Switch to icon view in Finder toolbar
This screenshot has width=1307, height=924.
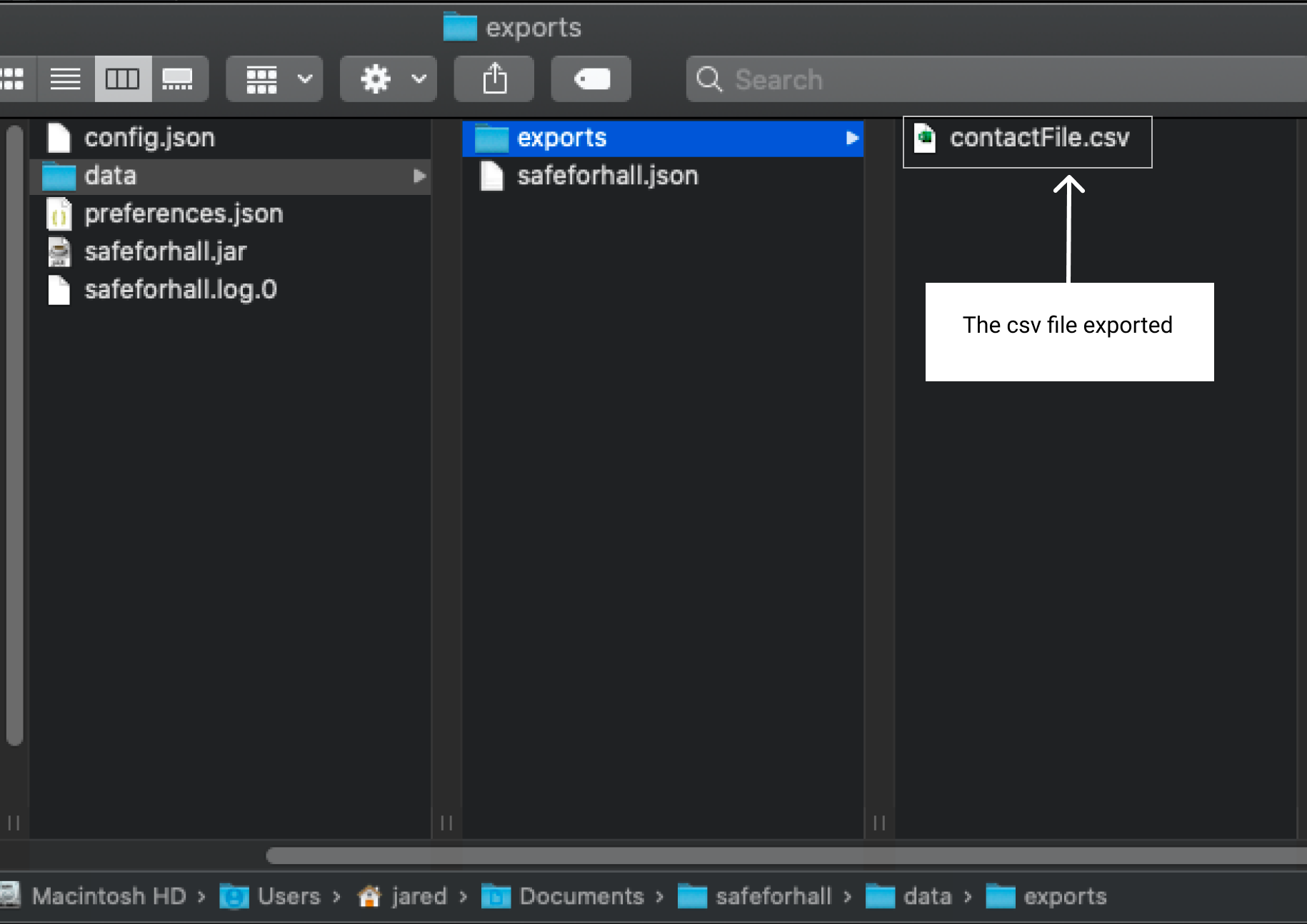pyautogui.click(x=13, y=79)
